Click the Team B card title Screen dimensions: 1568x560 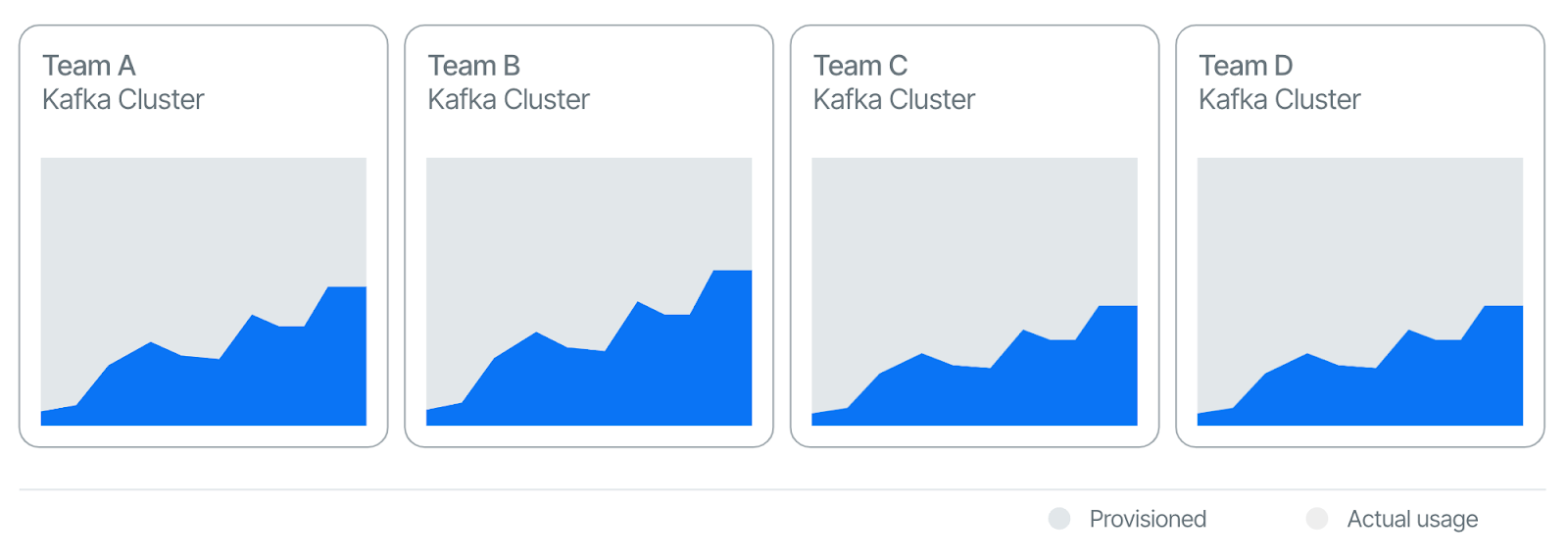pyautogui.click(x=474, y=66)
